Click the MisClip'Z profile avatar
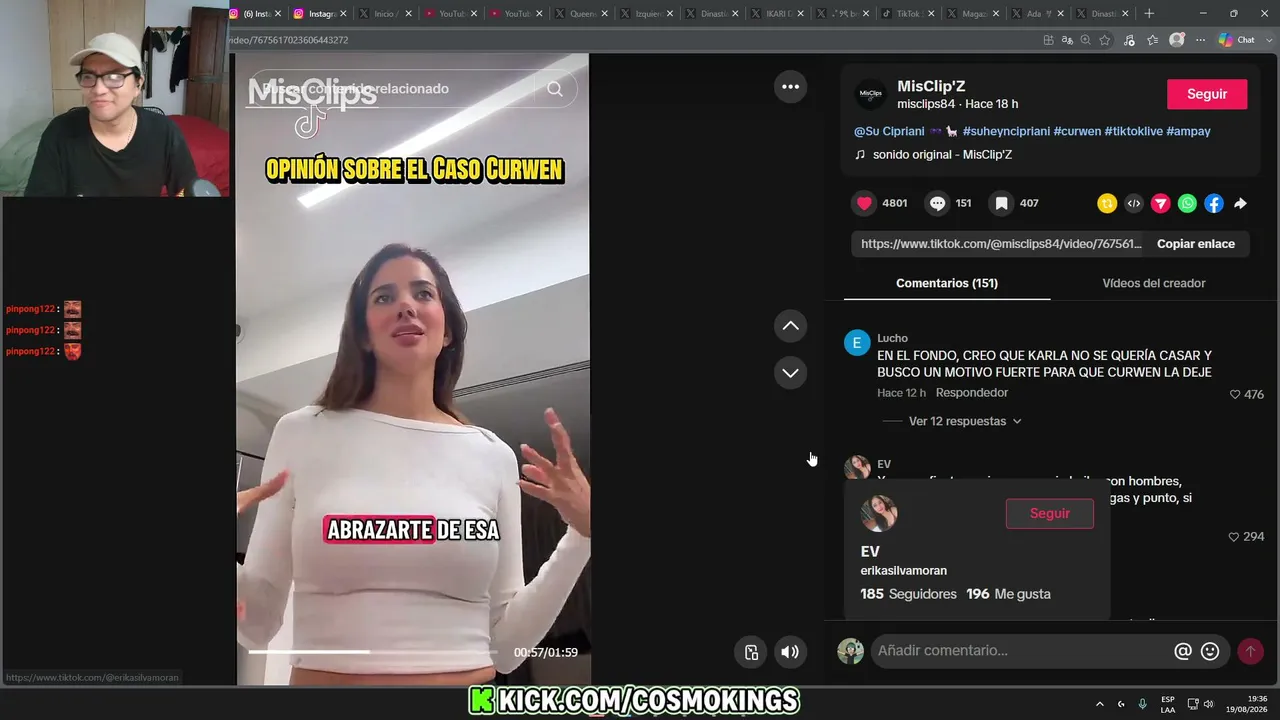1280x720 pixels. tap(871, 94)
